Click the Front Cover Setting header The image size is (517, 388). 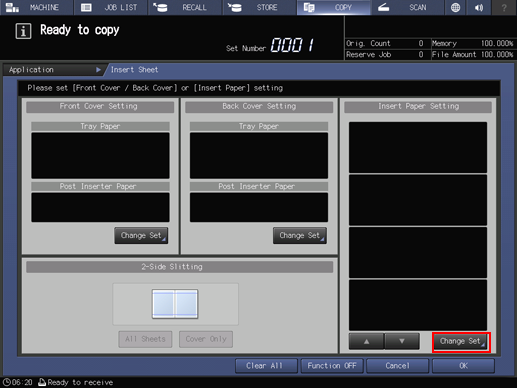point(100,107)
